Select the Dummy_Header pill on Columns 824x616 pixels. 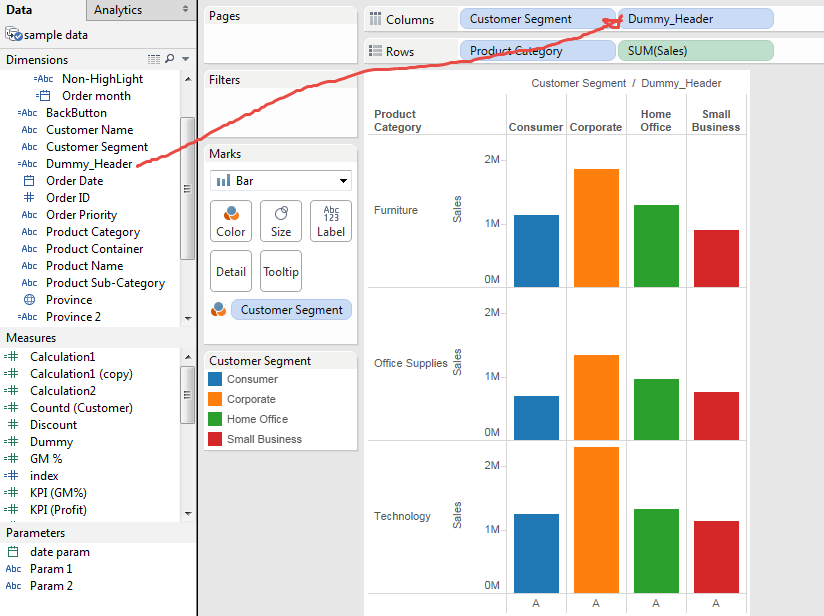(696, 19)
